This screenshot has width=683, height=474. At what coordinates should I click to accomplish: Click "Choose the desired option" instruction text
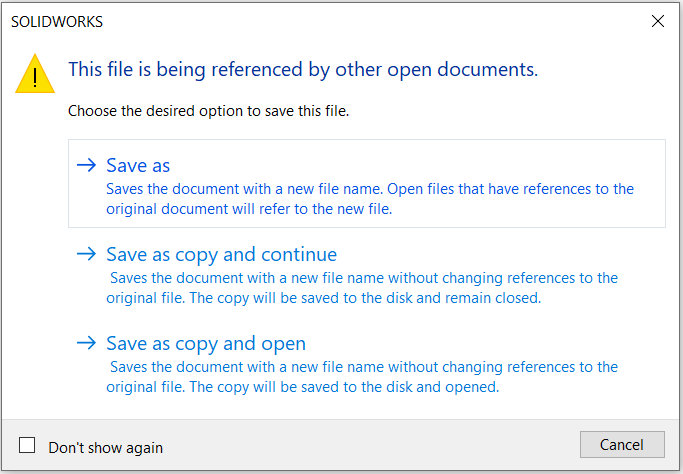(x=208, y=111)
